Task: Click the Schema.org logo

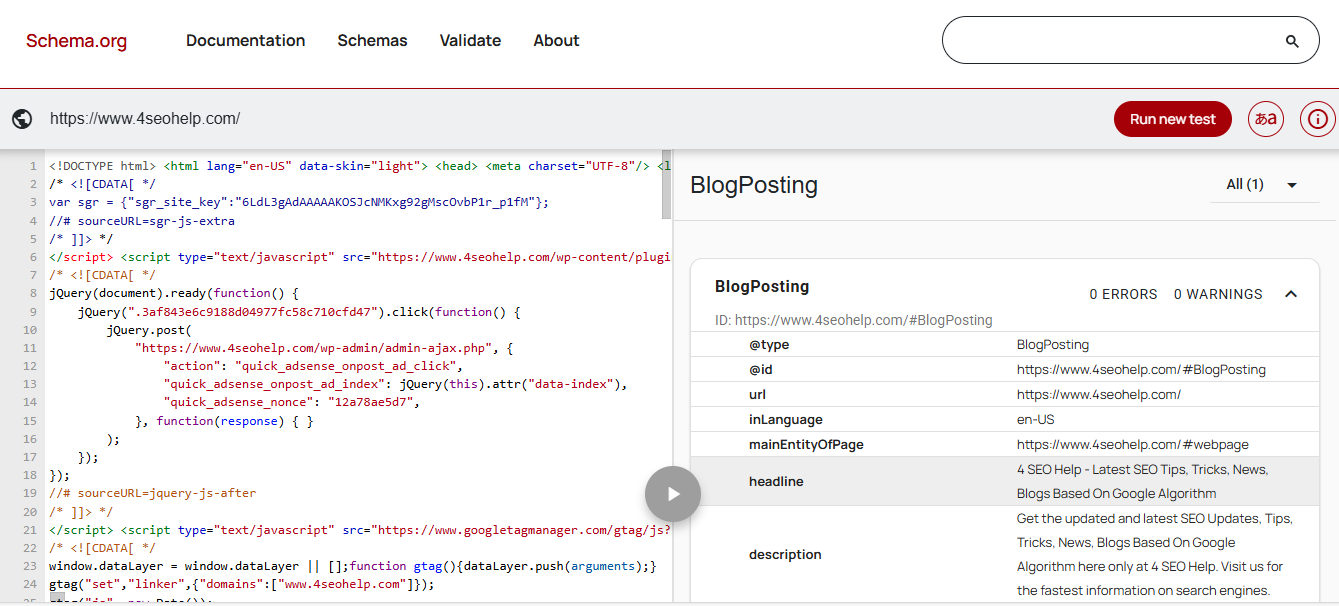Action: pyautogui.click(x=76, y=40)
